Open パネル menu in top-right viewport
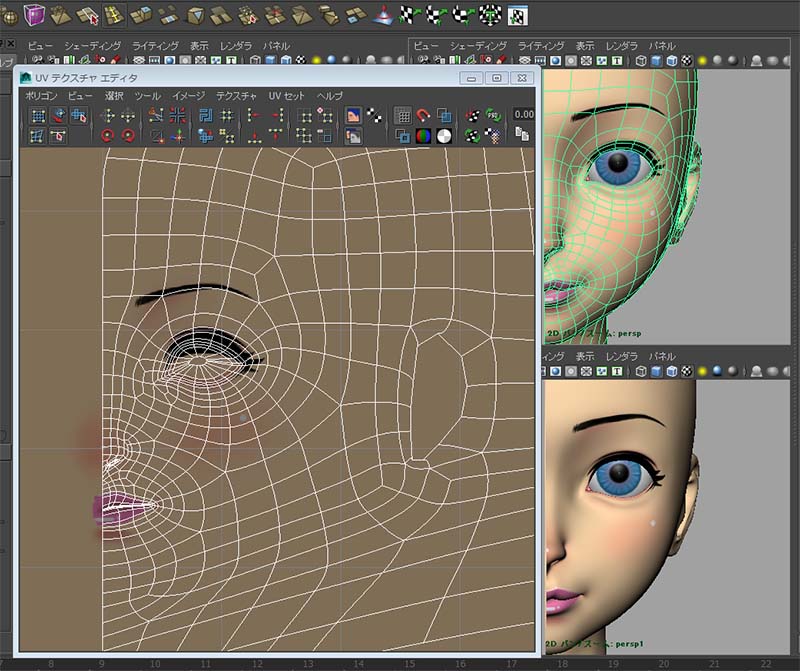The image size is (800, 671). coord(662,46)
